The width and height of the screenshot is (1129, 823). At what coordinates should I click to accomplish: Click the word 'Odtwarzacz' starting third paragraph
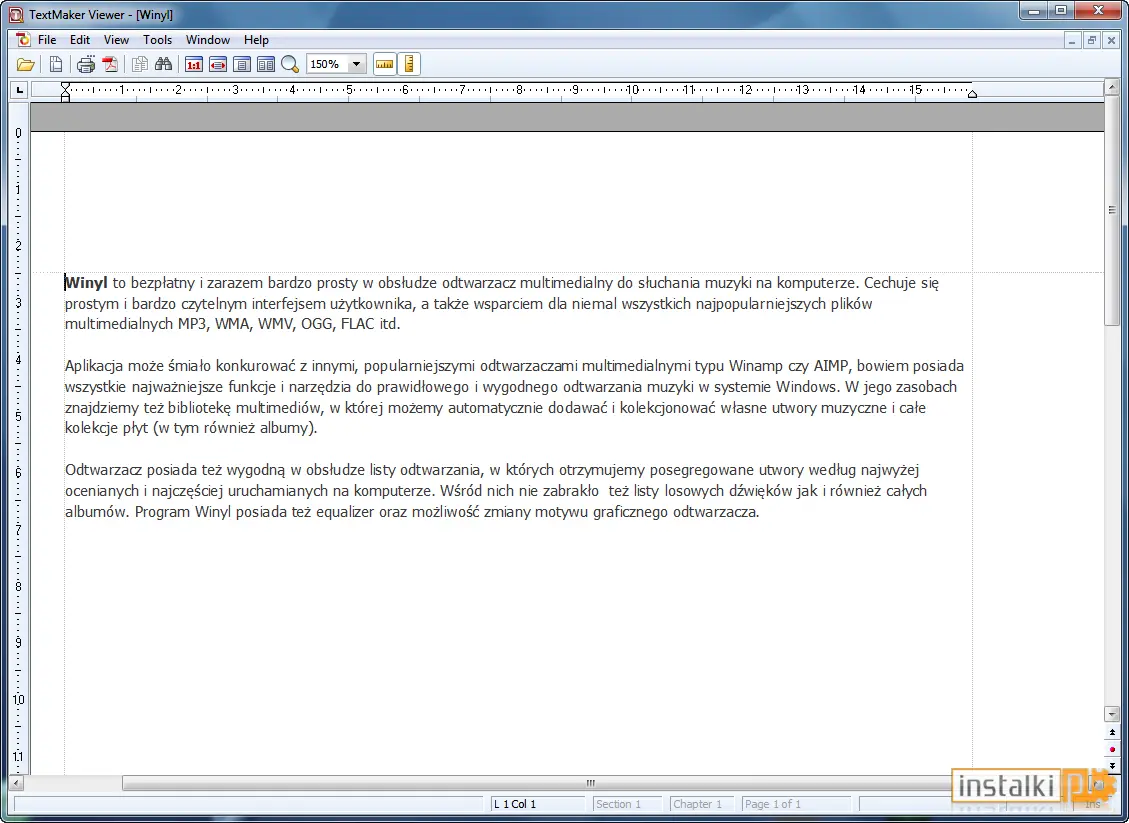coord(104,470)
